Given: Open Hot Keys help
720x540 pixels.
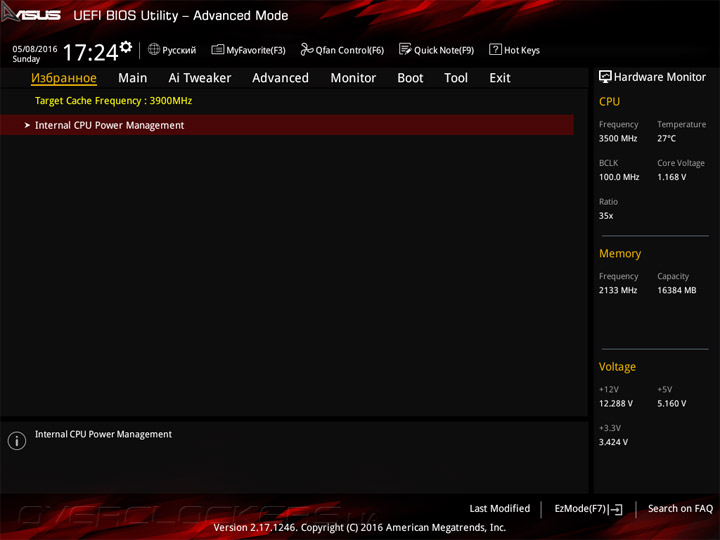Looking at the screenshot, I should [514, 50].
